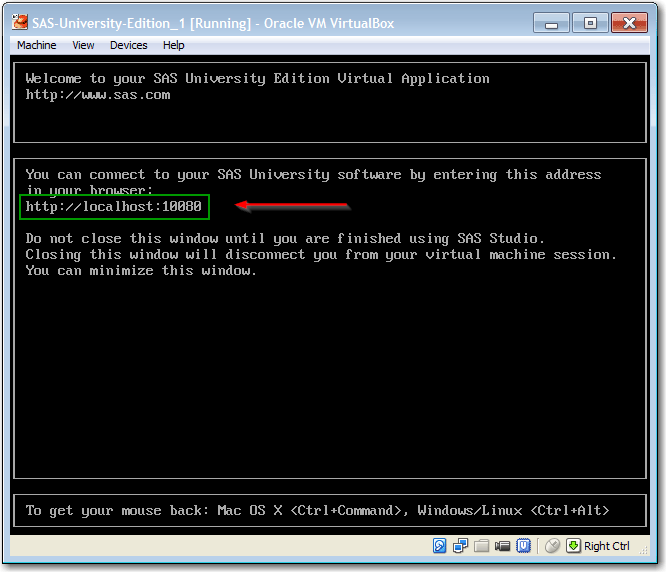This screenshot has height=572, width=666.
Task: Click the mouse integration status icon
Action: (552, 546)
